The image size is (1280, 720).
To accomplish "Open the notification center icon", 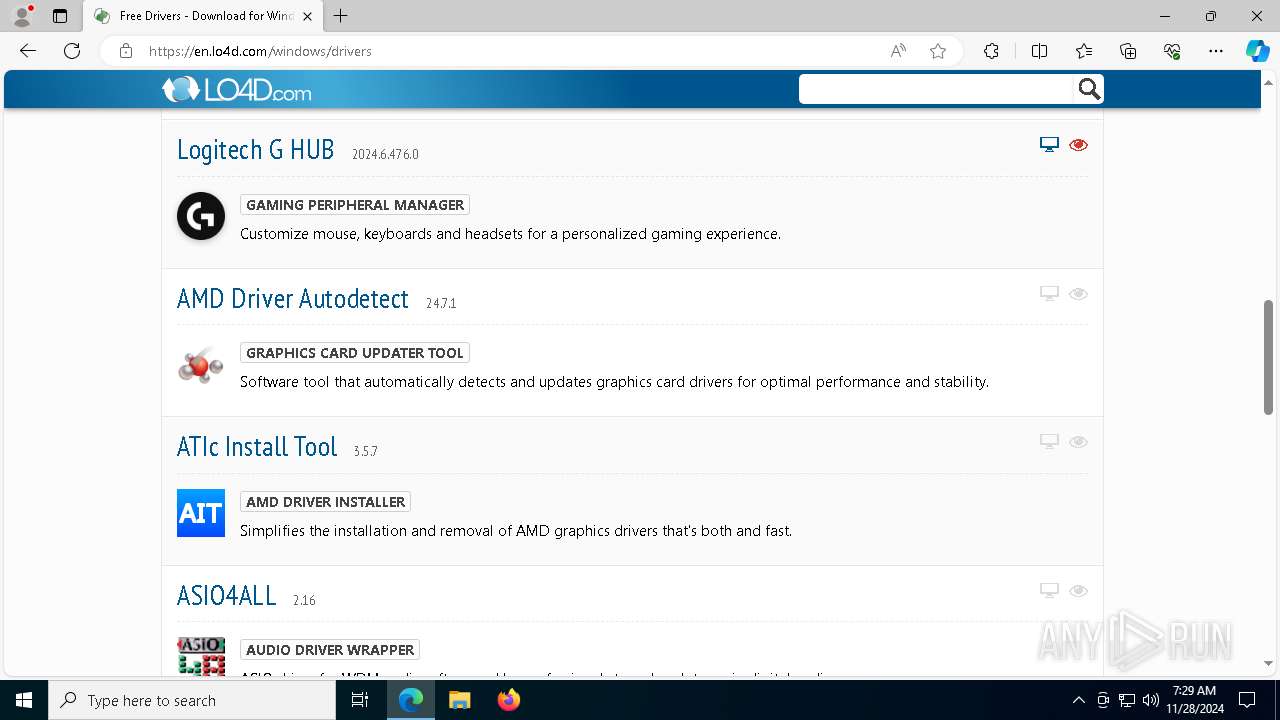I will click(1247, 700).
